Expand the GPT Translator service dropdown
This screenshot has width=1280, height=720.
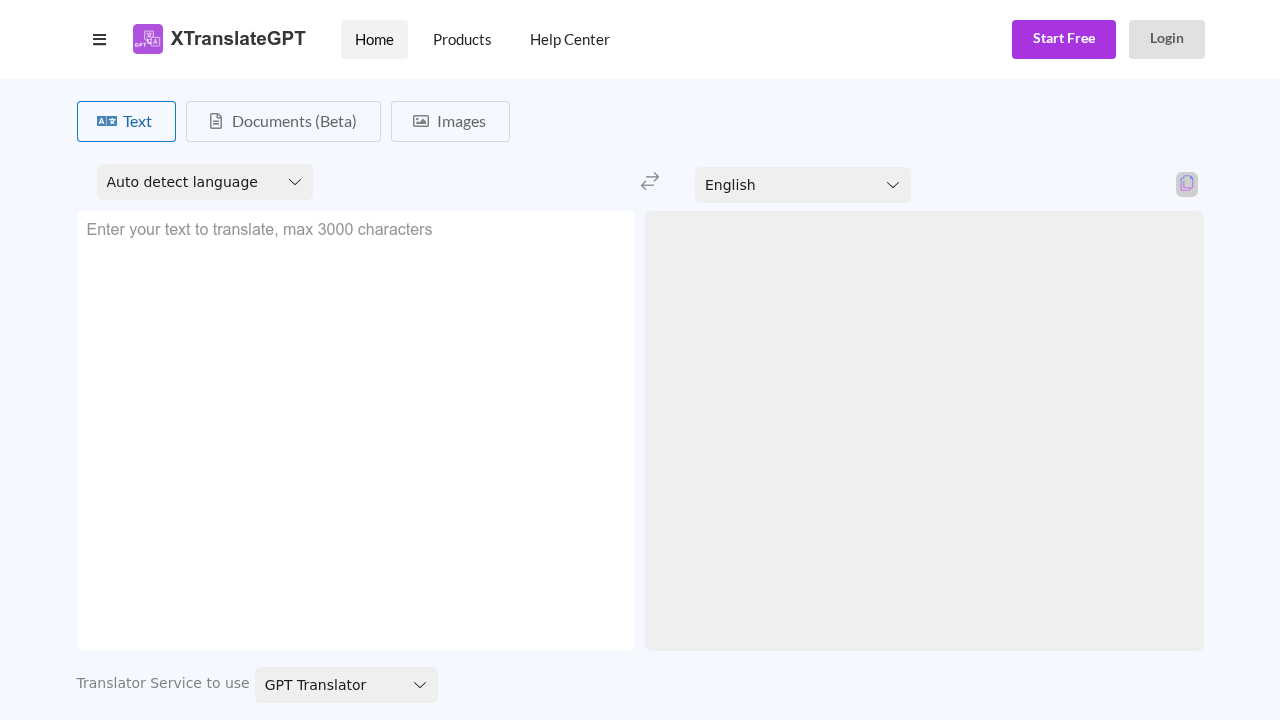point(346,685)
